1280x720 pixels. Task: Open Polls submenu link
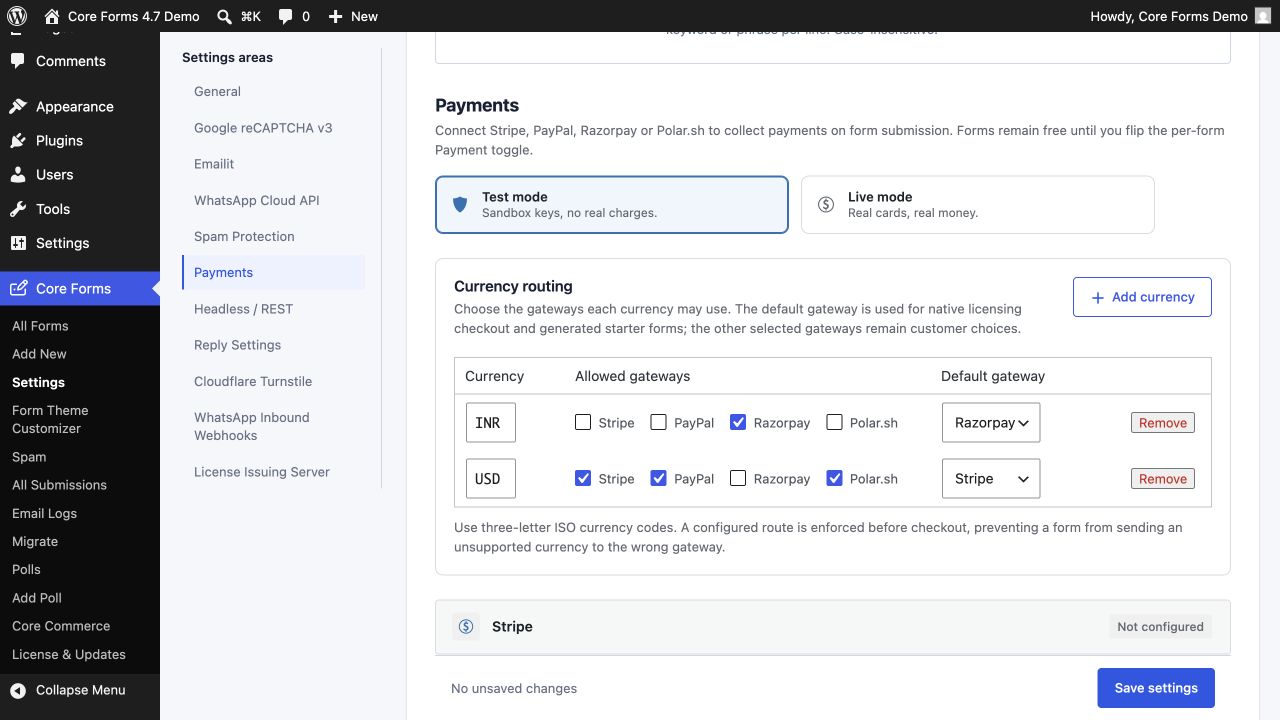pos(26,569)
